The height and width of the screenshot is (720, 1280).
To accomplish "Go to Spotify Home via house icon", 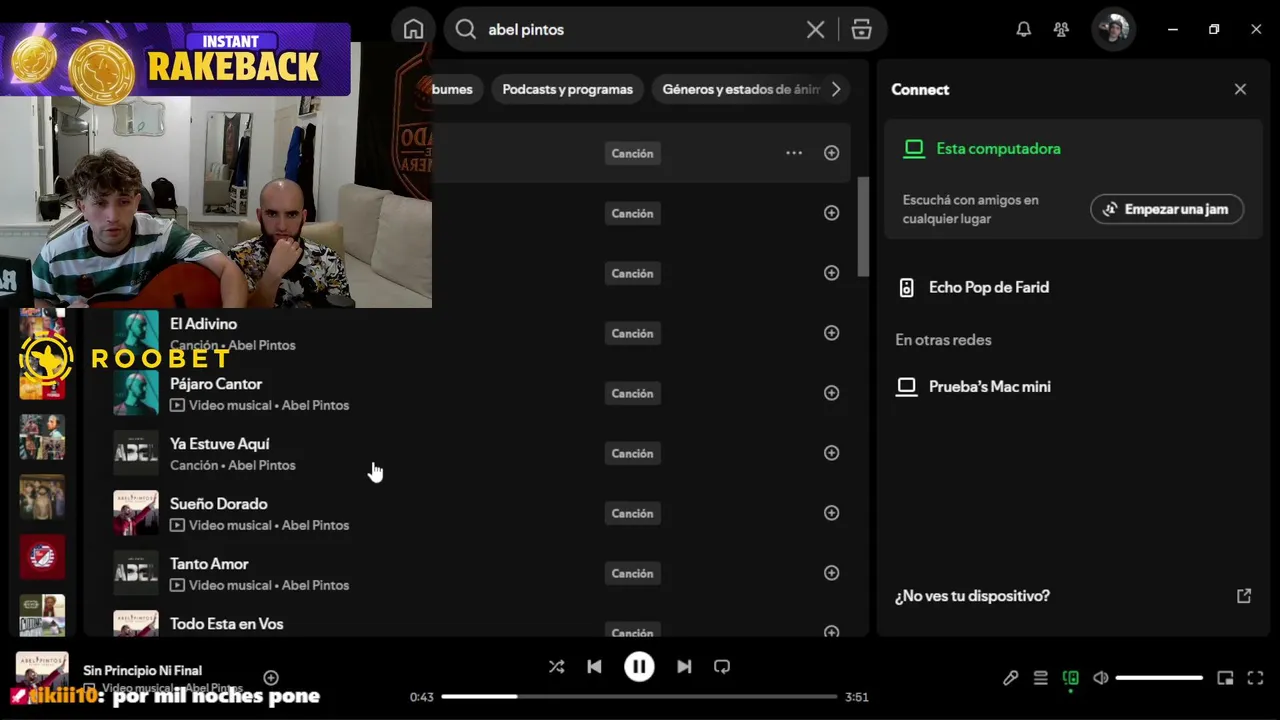I will (414, 30).
